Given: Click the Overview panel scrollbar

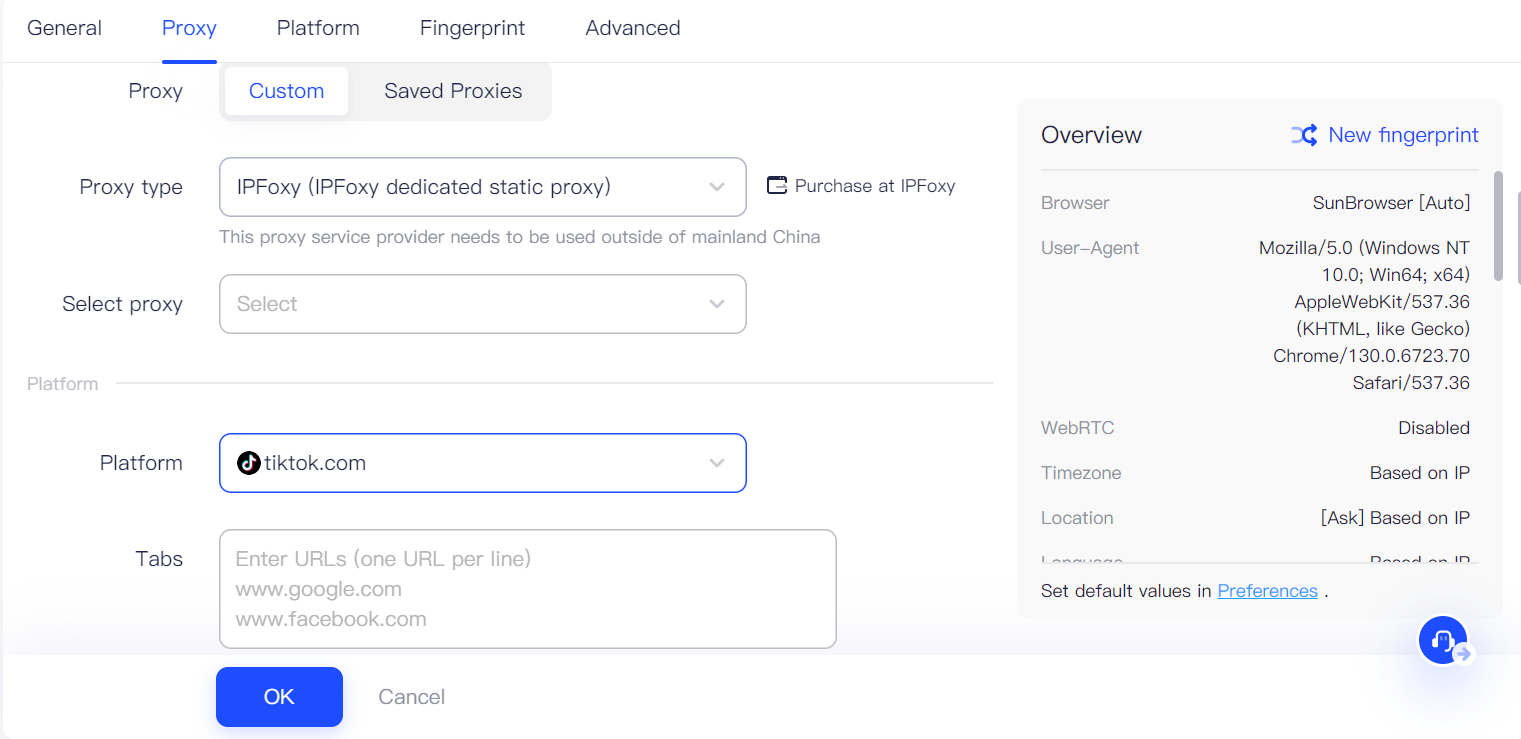Looking at the screenshot, I should (x=1498, y=227).
